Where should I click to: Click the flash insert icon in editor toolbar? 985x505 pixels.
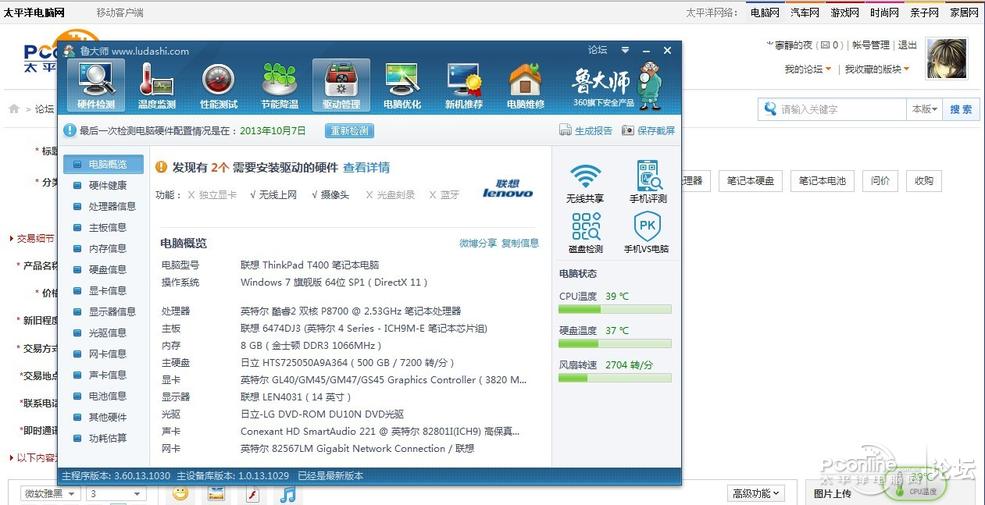tap(253, 494)
